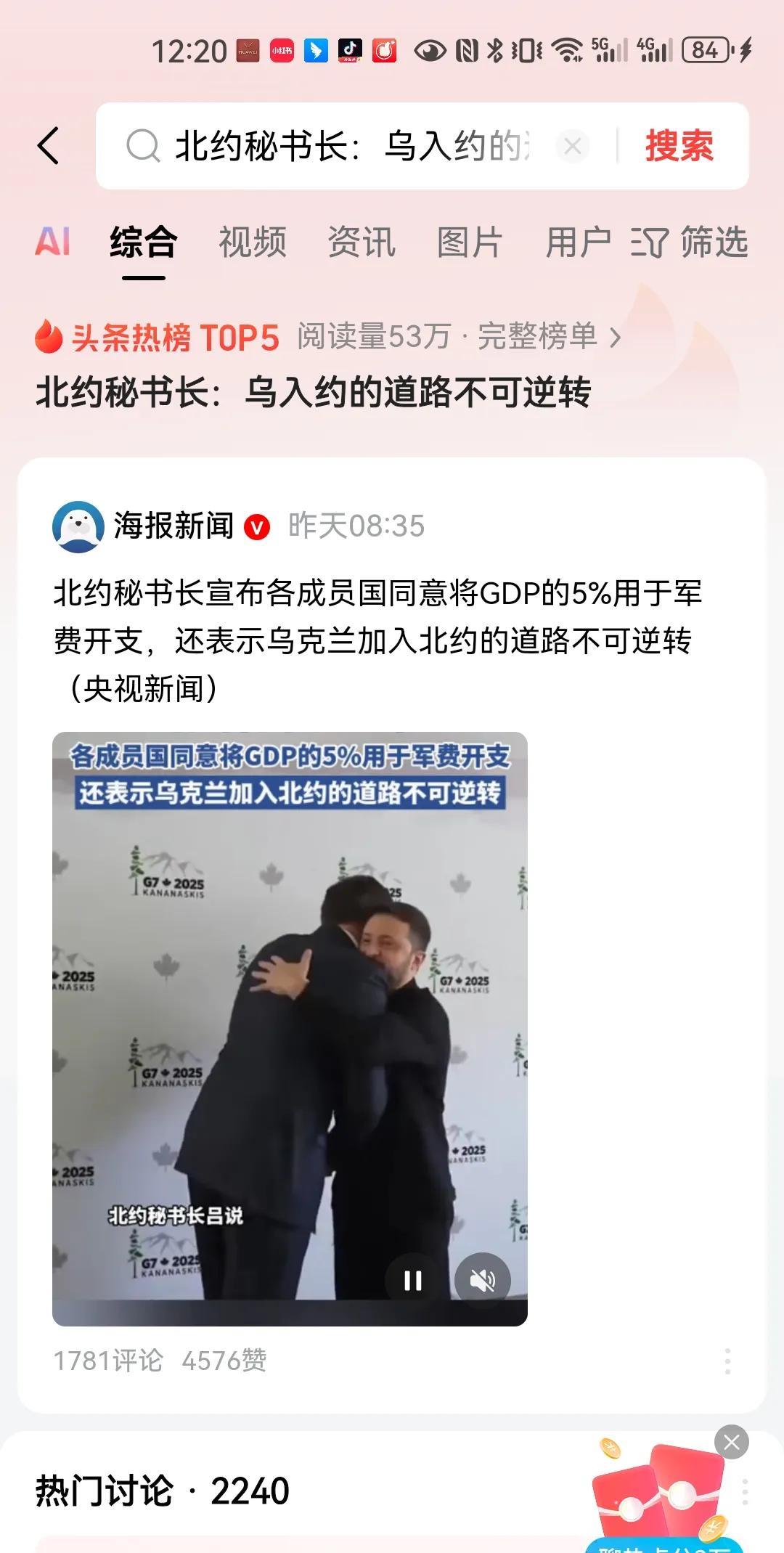
Task: Open the 1781评论 comments link
Action: click(x=108, y=1361)
